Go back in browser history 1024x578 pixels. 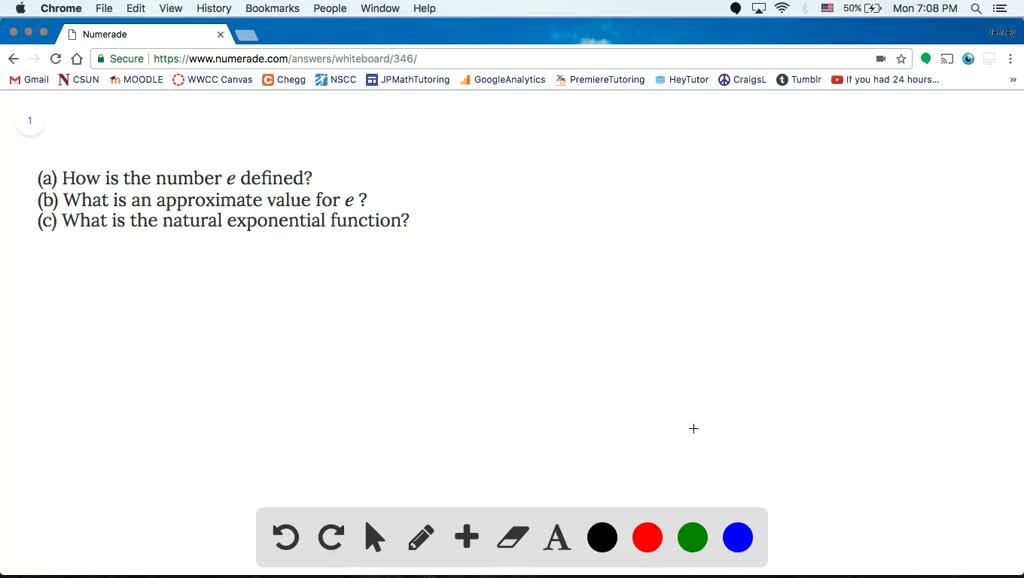pyautogui.click(x=14, y=59)
